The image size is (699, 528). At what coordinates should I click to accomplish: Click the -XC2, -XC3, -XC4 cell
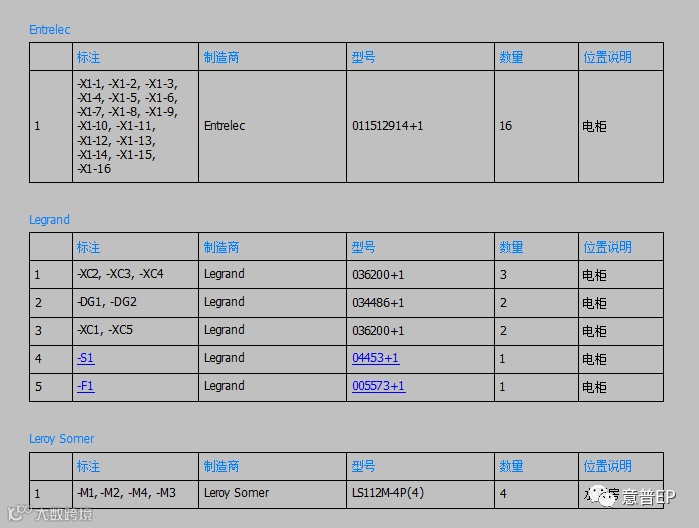[x=136, y=274]
